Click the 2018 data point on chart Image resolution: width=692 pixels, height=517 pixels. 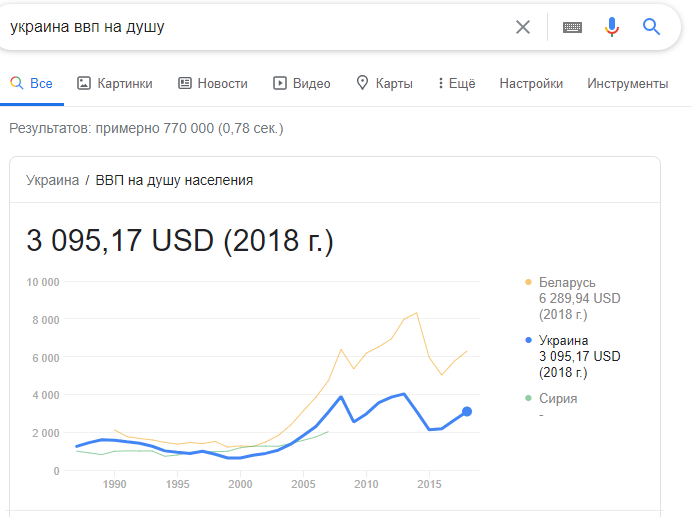pos(466,412)
